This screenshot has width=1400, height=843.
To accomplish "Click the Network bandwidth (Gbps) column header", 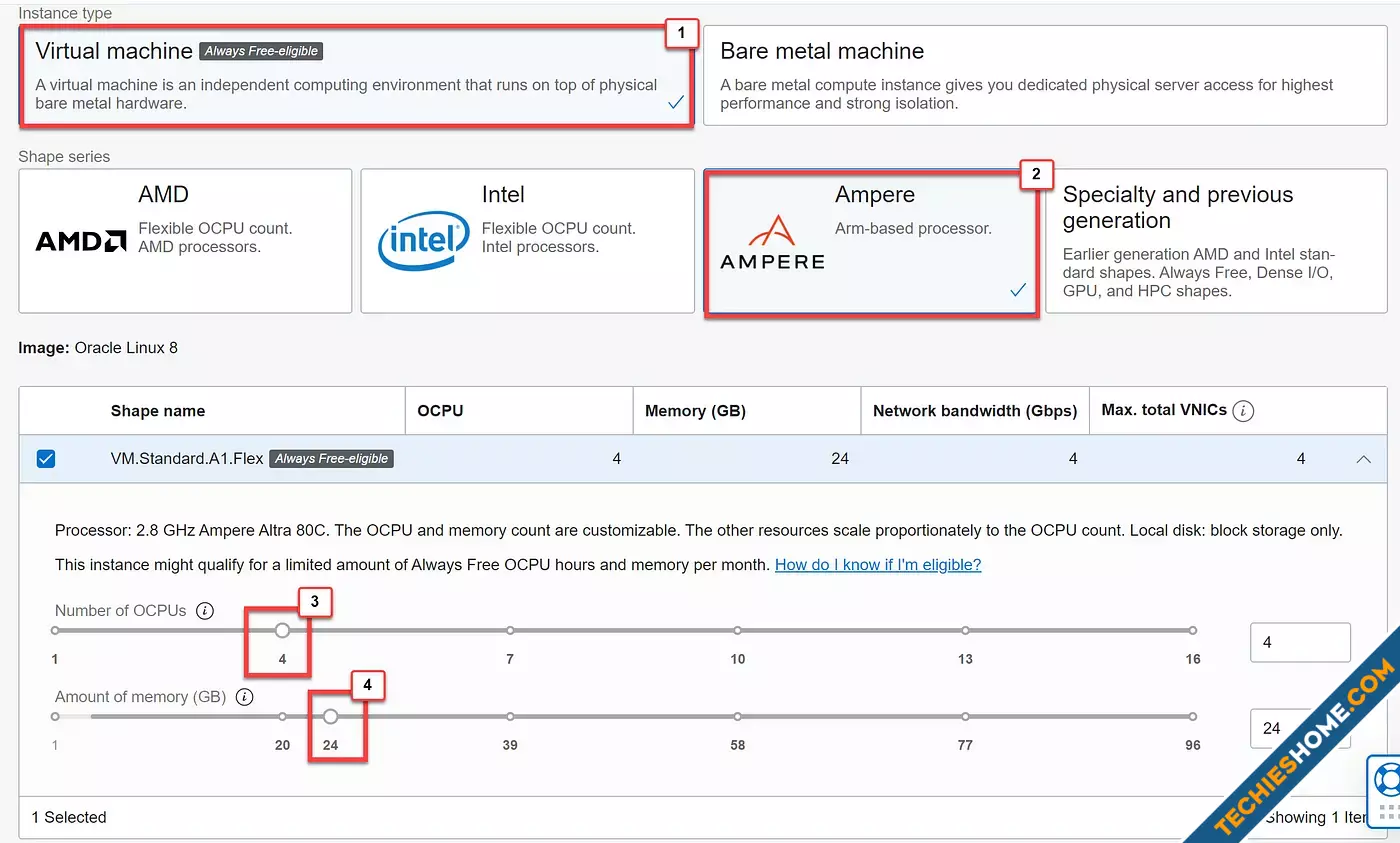I will [x=975, y=411].
